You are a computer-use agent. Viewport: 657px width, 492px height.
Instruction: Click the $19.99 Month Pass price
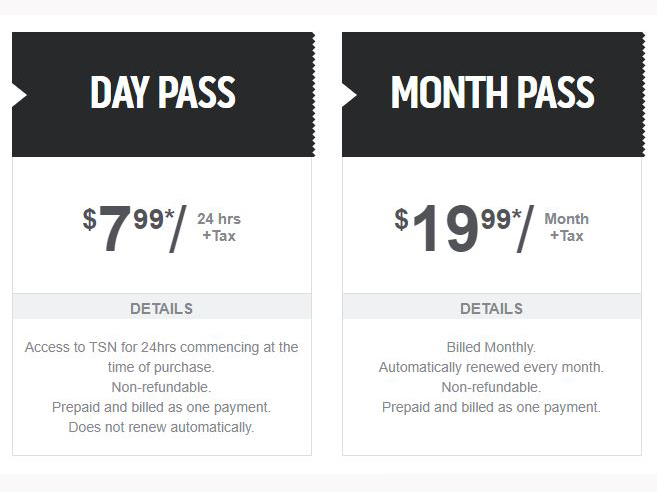[x=457, y=228]
